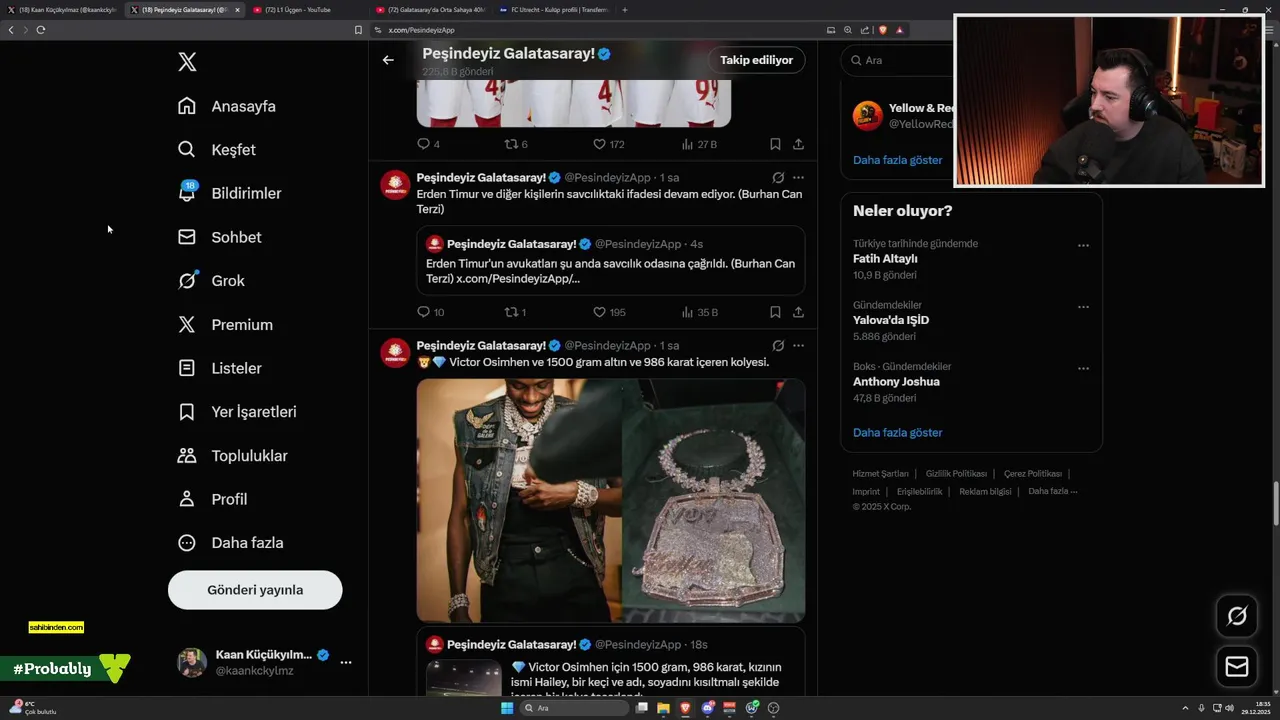
Task: Expand the Daha fazla menu
Action: pos(230,543)
